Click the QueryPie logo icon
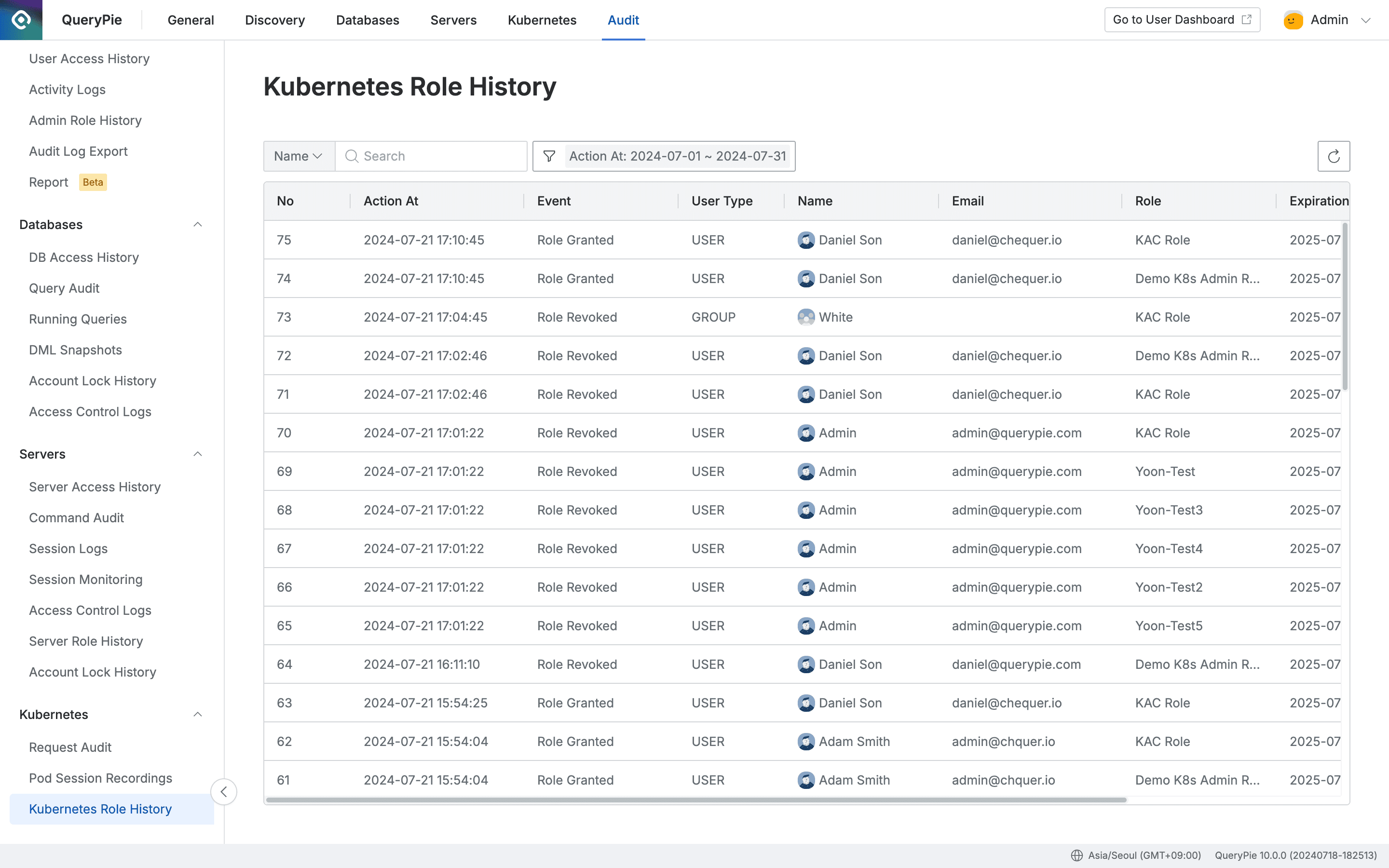The height and width of the screenshot is (868, 1389). [21, 20]
